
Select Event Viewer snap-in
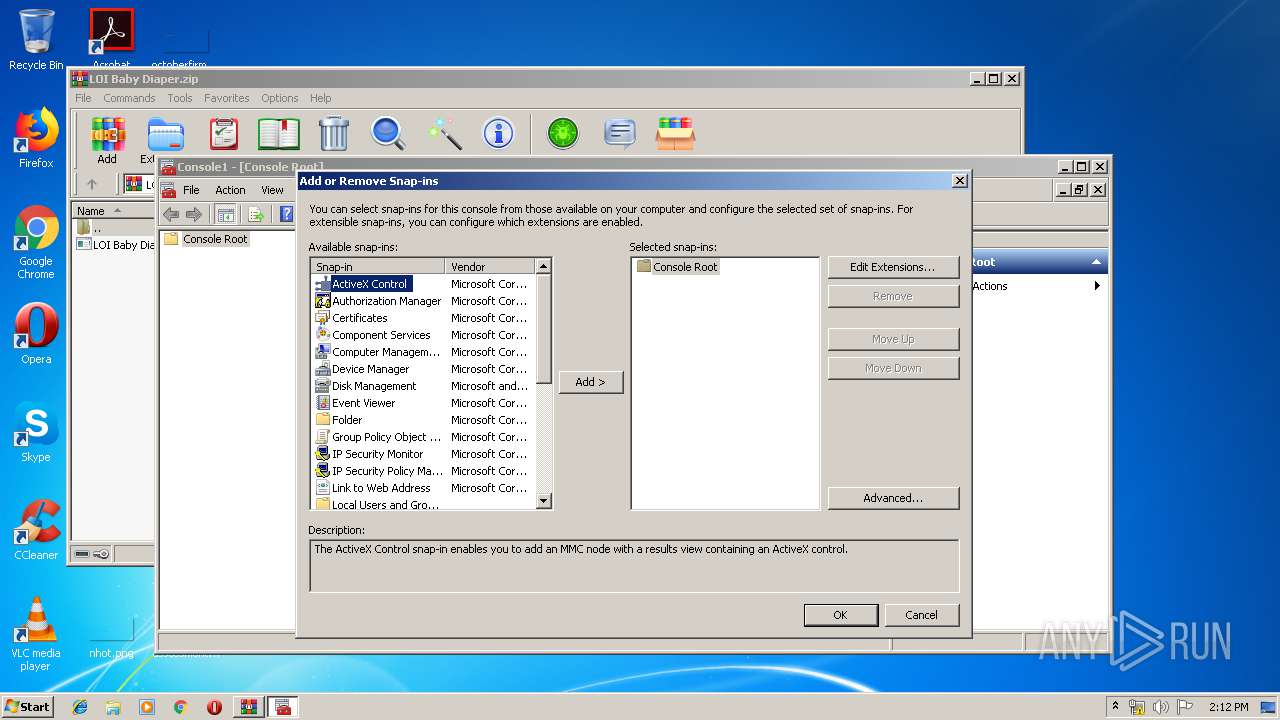(x=423, y=403)
